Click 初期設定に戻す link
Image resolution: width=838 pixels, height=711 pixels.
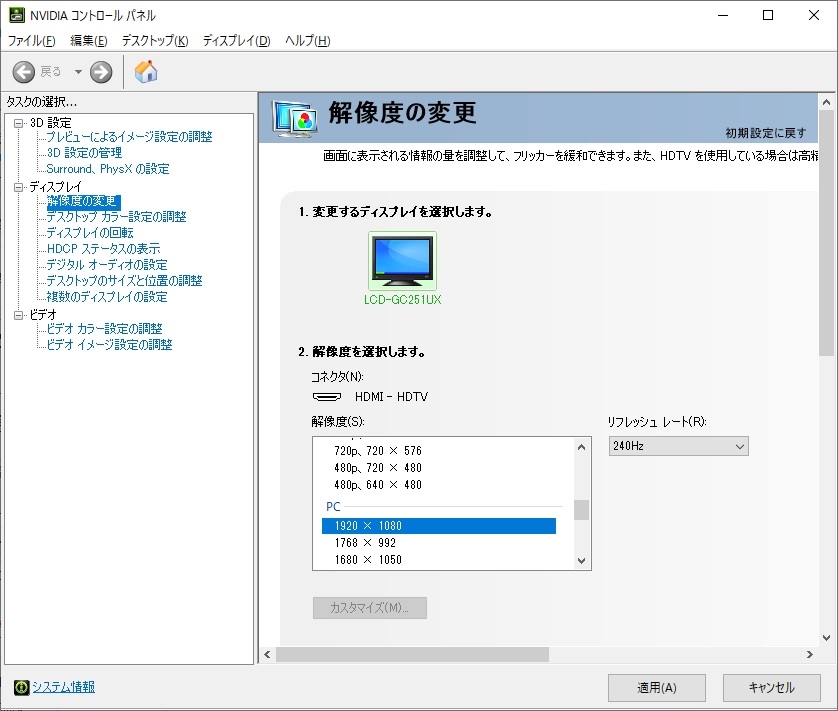tap(766, 133)
